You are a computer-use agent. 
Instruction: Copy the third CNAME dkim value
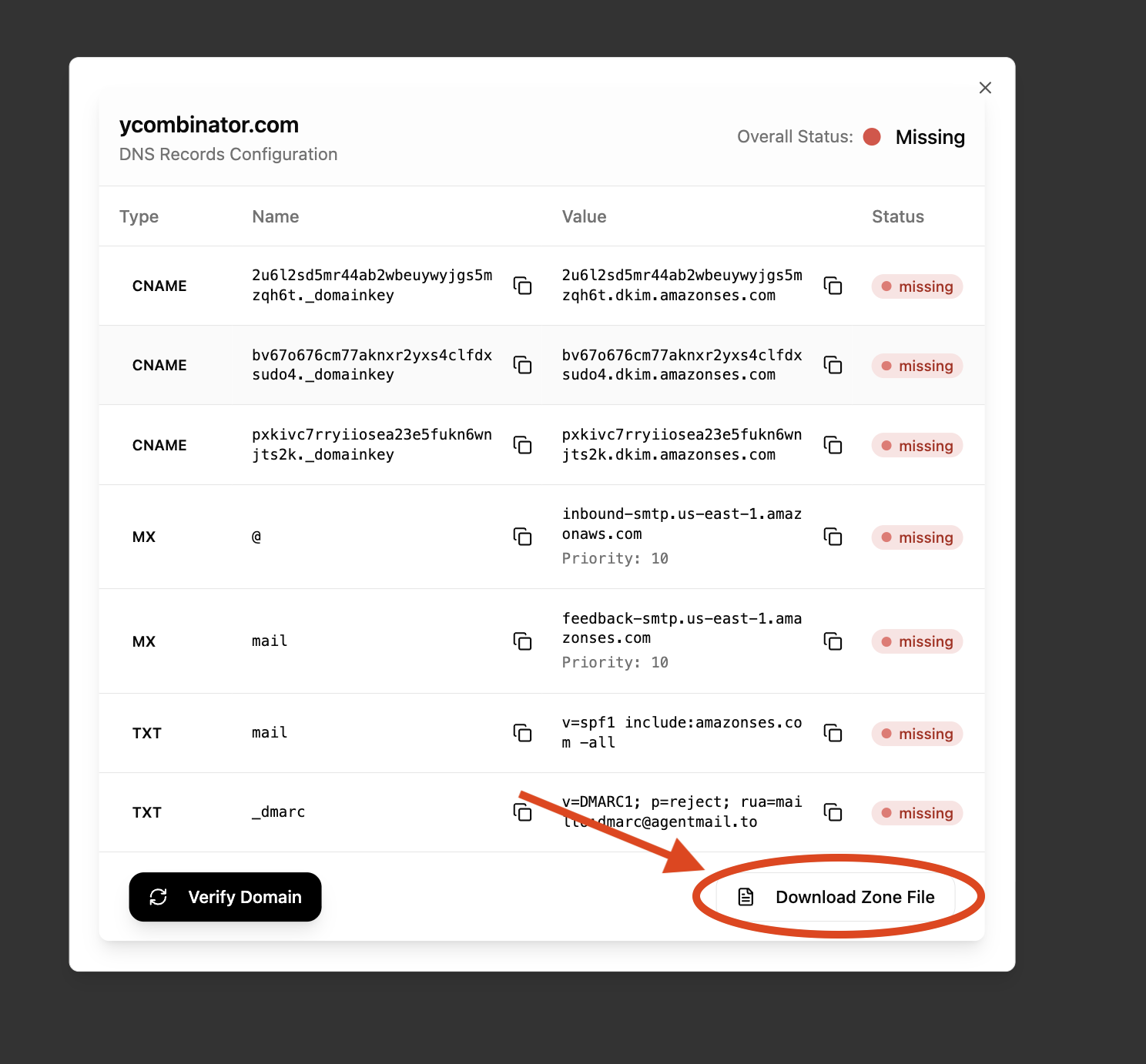[x=833, y=445]
